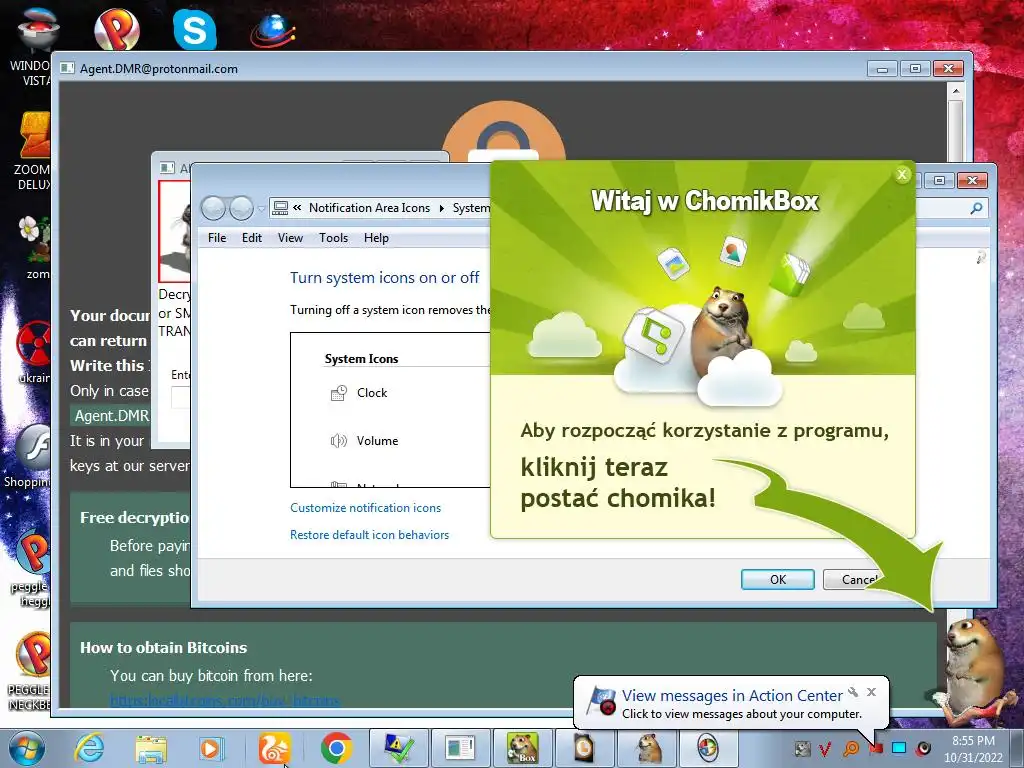Click the Agent.DMR email text highlighted in ransom note
This screenshot has width=1024, height=768.
coord(112,415)
